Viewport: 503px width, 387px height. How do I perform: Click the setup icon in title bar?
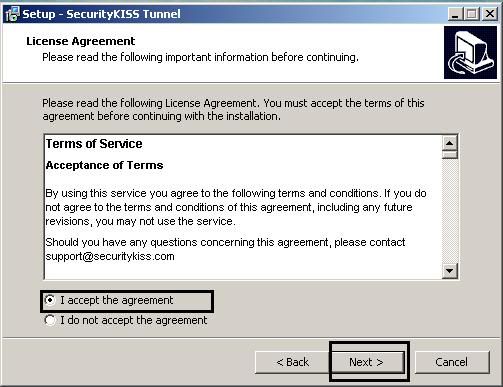pyautogui.click(x=13, y=14)
